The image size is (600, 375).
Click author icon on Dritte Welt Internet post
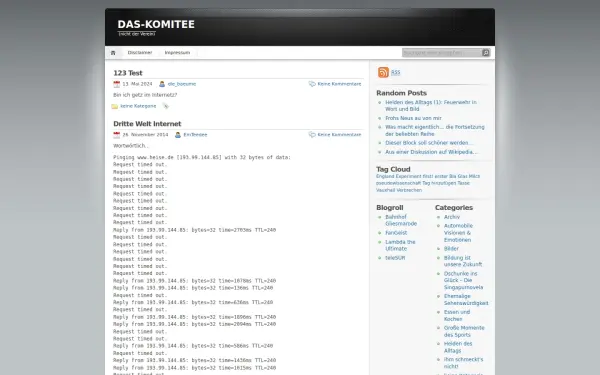click(x=178, y=135)
